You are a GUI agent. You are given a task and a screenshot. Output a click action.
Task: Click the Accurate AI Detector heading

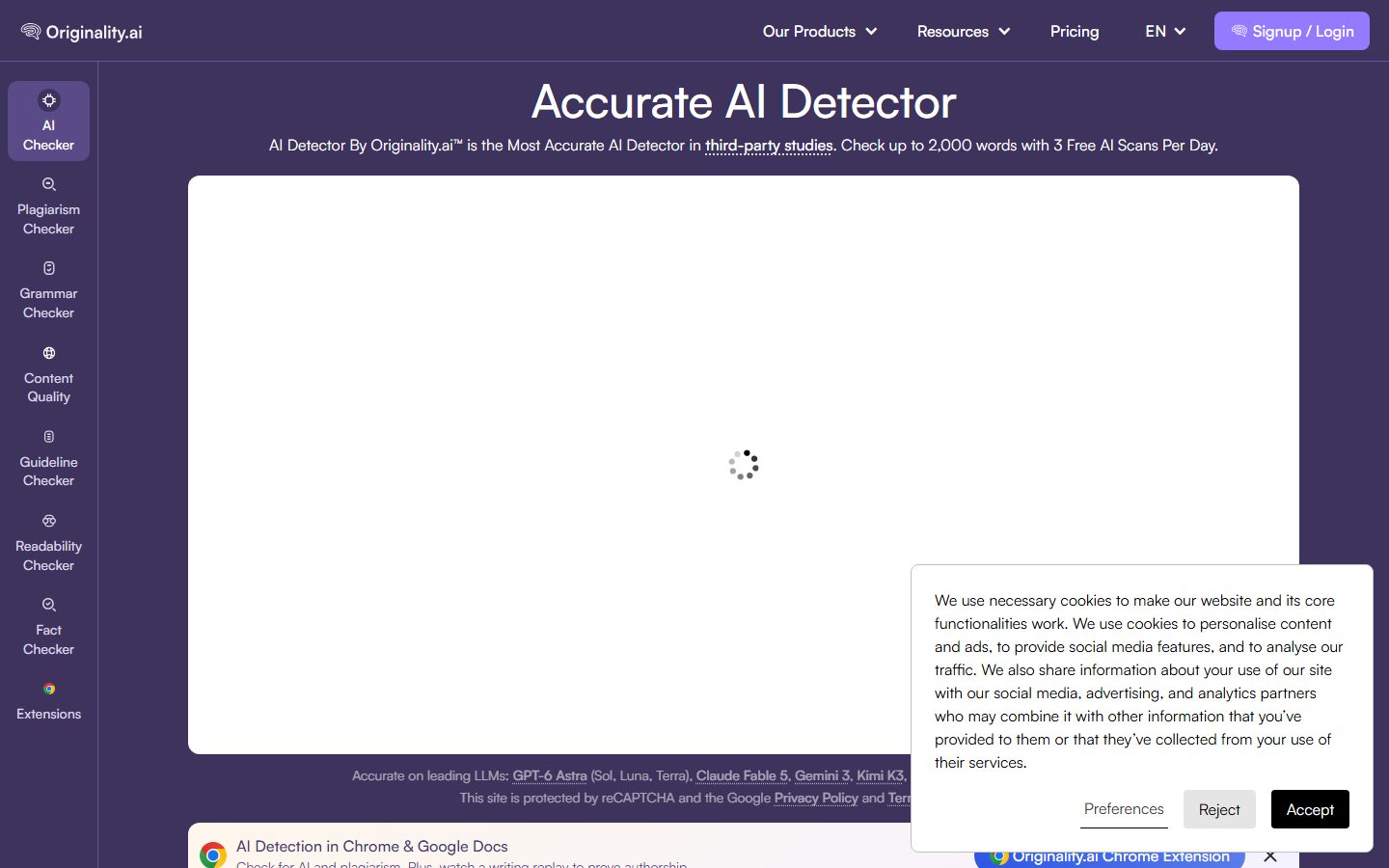[x=744, y=102]
